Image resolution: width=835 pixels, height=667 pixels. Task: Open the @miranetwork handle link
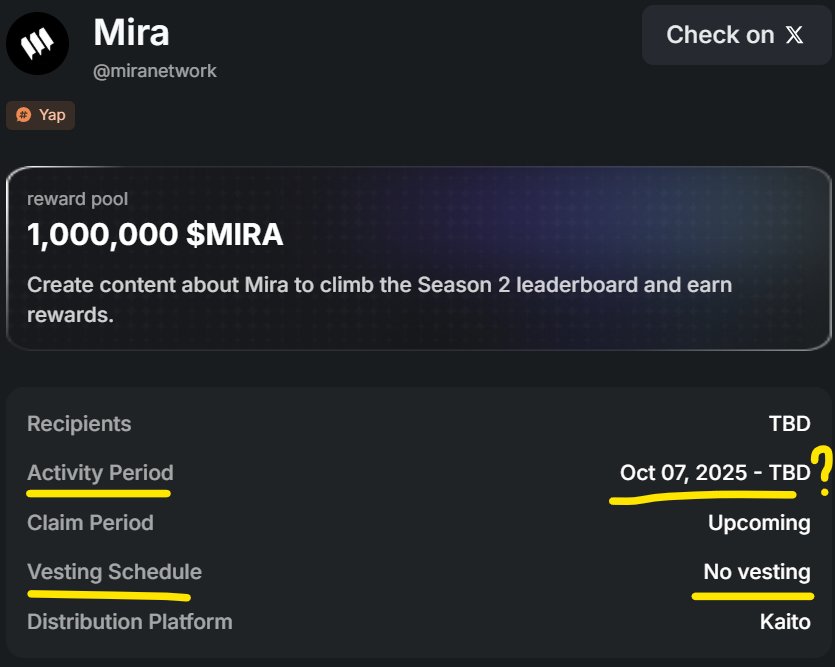[154, 71]
